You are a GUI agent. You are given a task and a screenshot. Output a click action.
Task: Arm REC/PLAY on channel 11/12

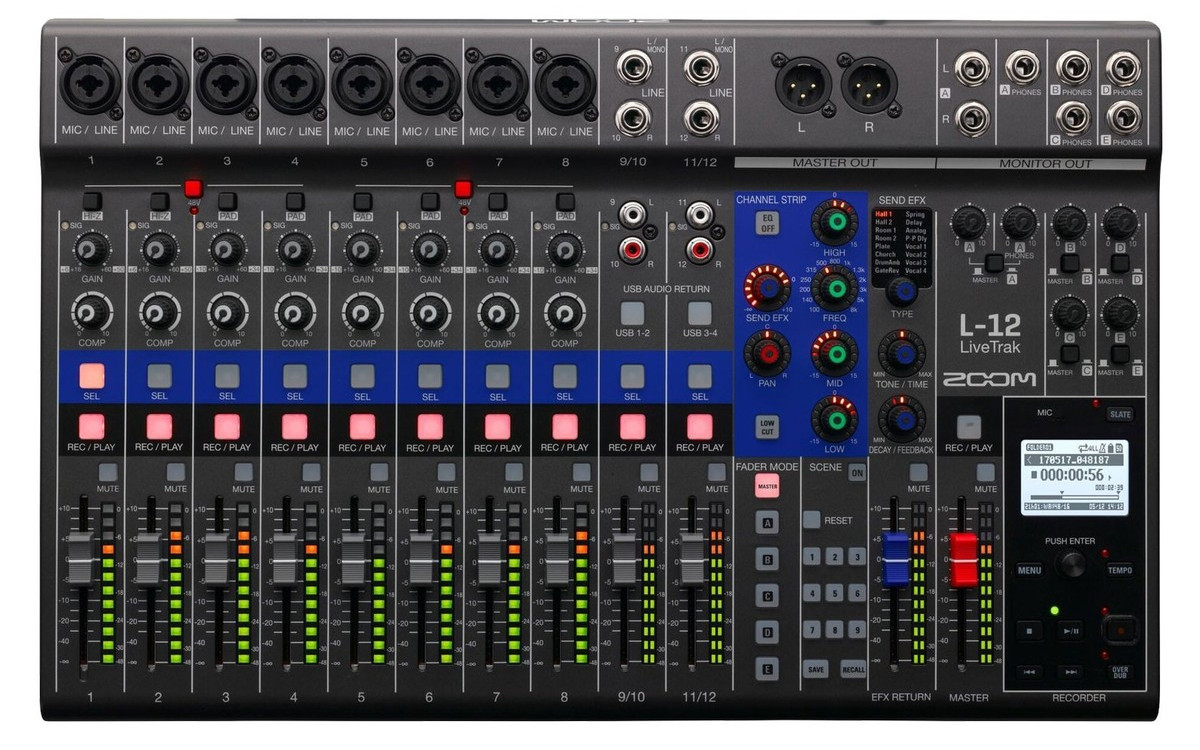tap(700, 426)
